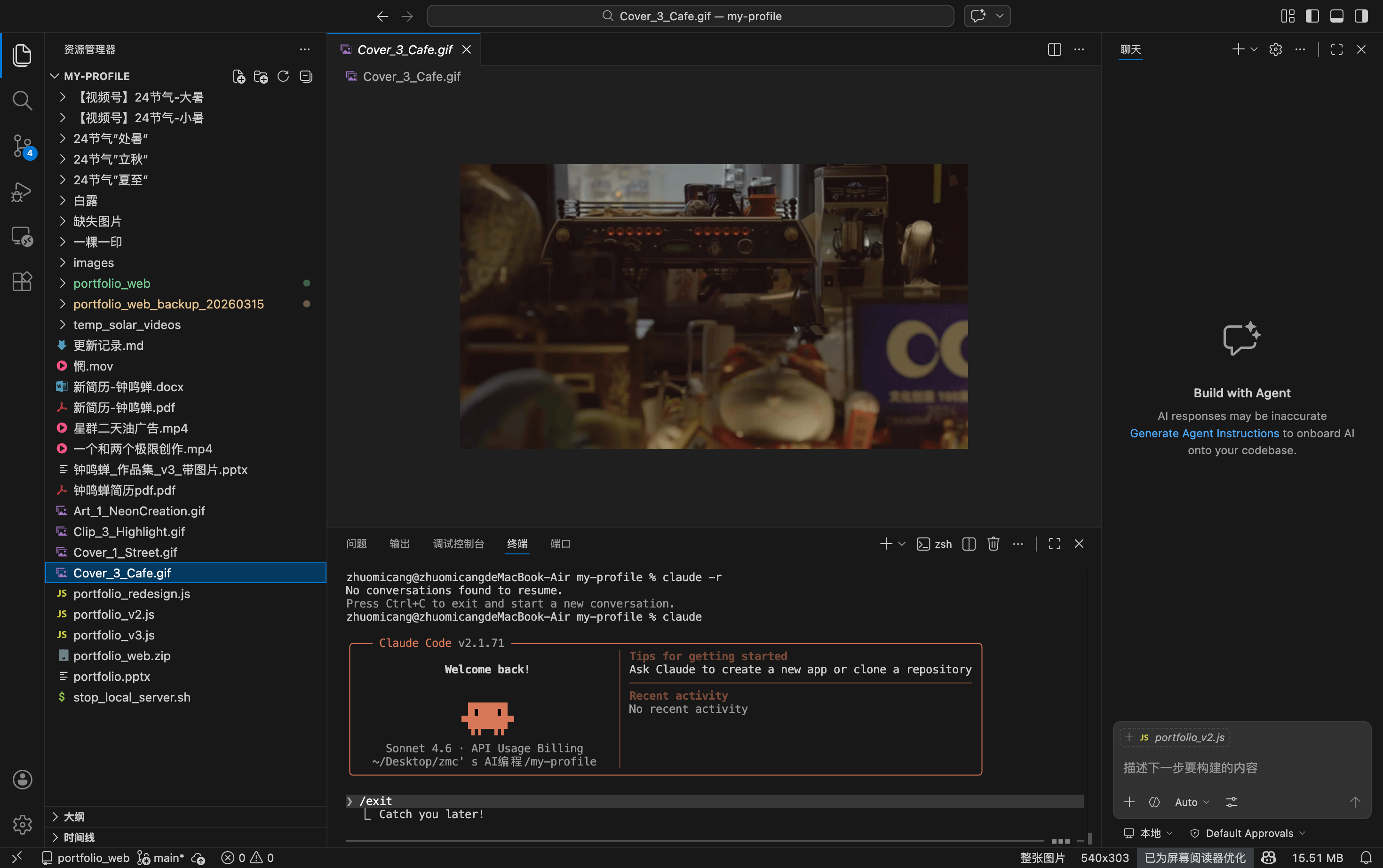Click New File icon in explorer header
The width and height of the screenshot is (1383, 868).
239,76
